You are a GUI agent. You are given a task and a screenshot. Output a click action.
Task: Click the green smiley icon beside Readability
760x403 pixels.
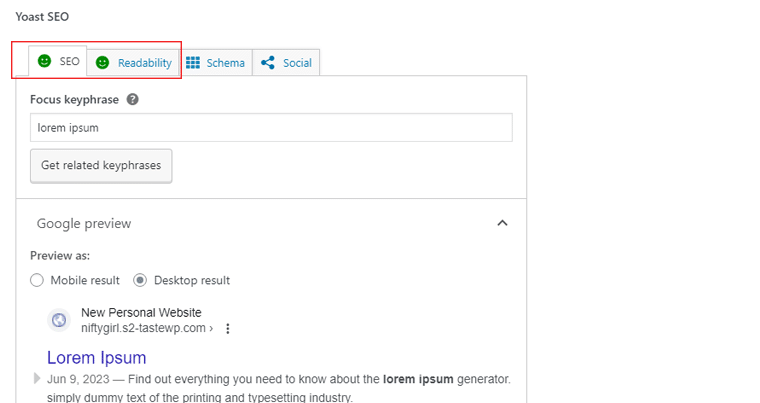pyautogui.click(x=102, y=63)
